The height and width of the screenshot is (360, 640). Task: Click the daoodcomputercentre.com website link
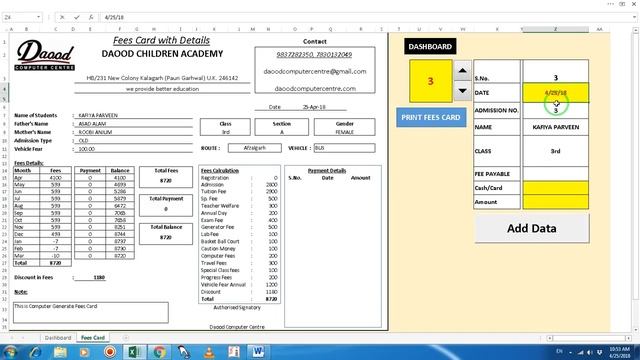[x=315, y=89]
